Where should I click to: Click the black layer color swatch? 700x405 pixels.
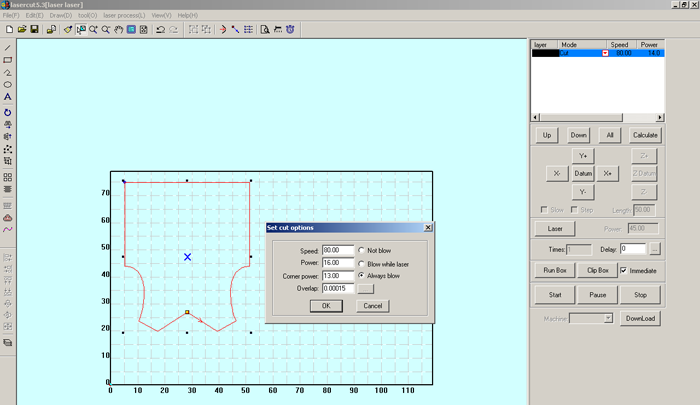click(545, 53)
